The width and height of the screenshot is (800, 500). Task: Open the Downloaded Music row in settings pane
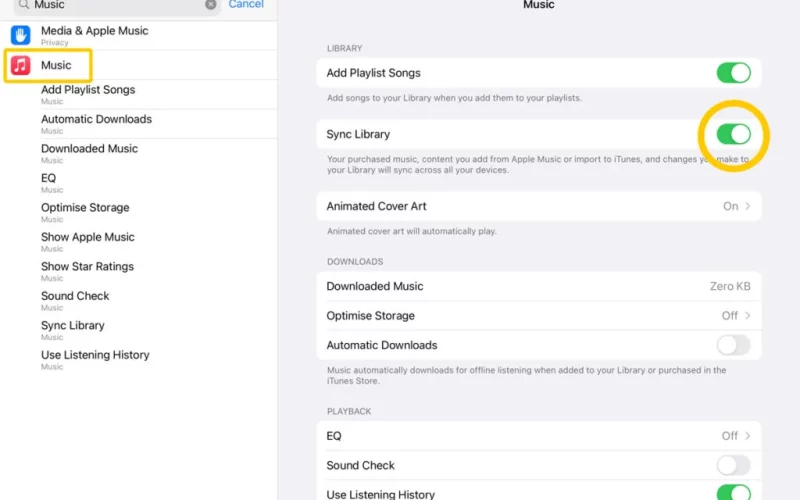coord(539,286)
